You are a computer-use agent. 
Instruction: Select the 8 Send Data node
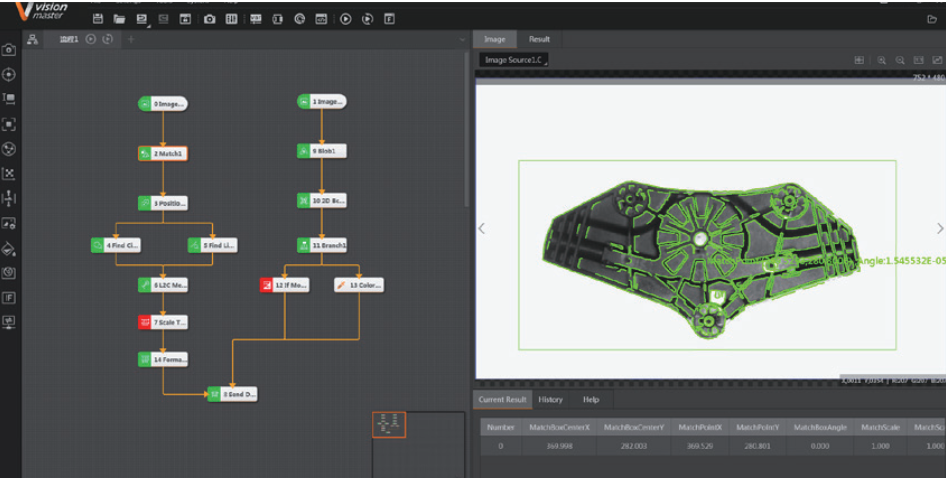232,394
